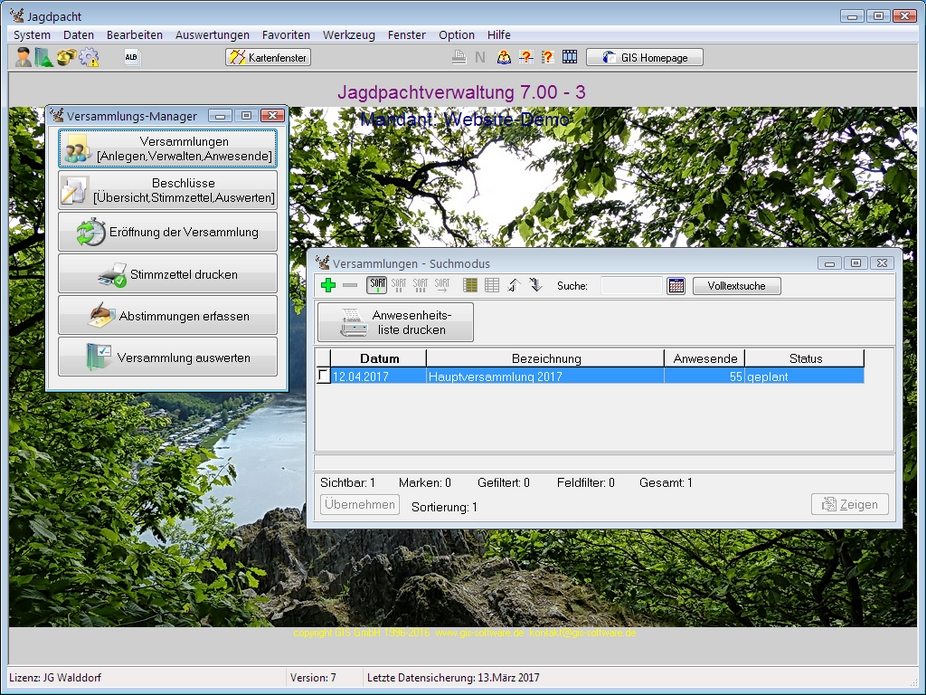Click Stimmzettel drucken in Versammlungs-Manager
Viewport: 926px width, 695px height.
click(168, 274)
